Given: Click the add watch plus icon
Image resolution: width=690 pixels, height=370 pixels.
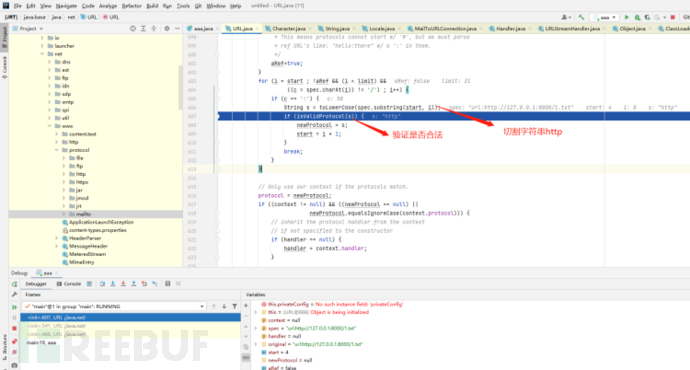Looking at the screenshot, I should [x=246, y=305].
